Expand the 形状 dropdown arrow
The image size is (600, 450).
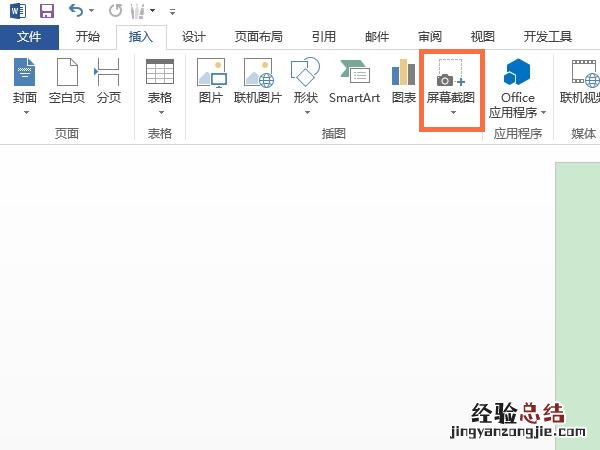(307, 112)
